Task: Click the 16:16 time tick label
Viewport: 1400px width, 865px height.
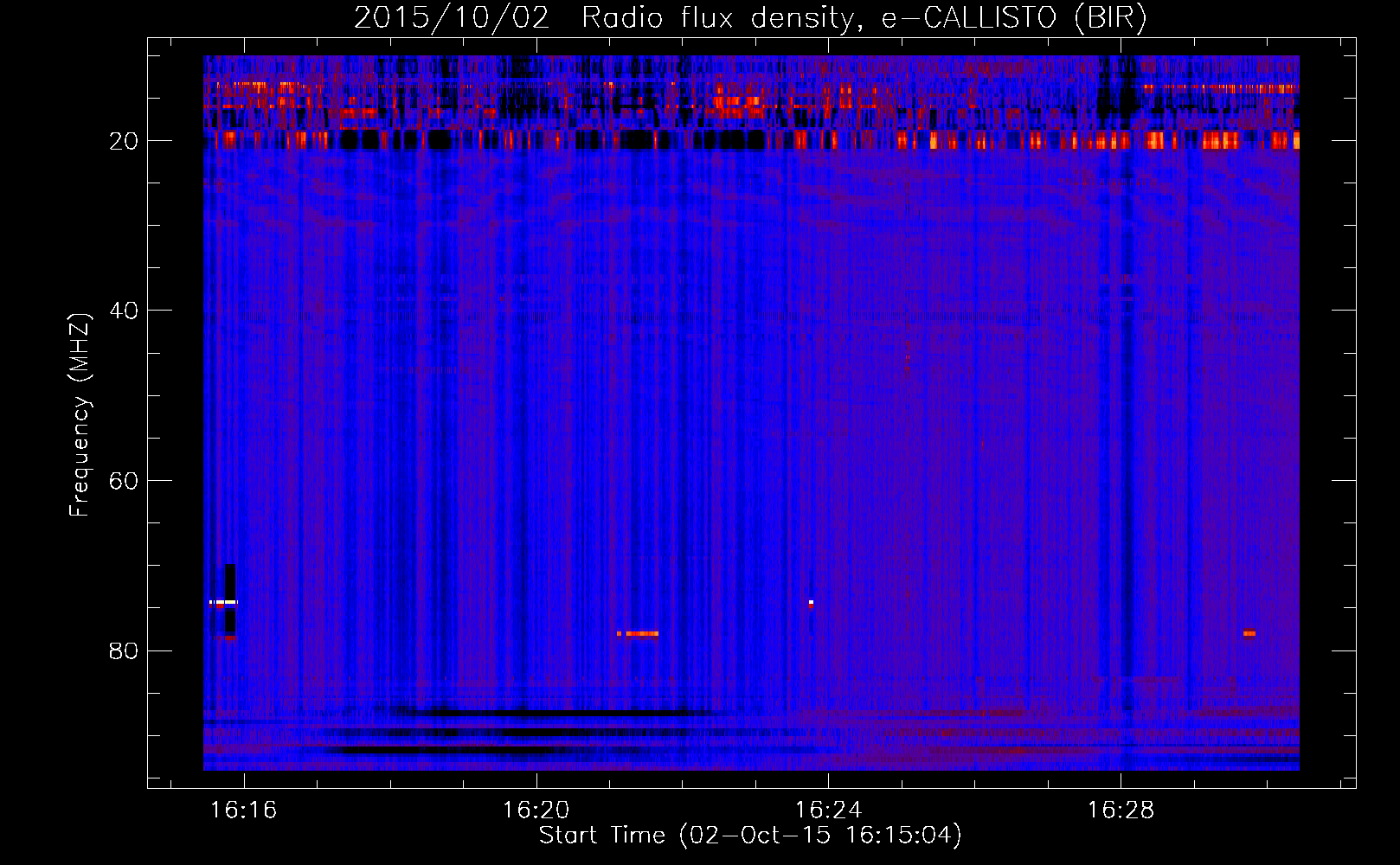Action: pyautogui.click(x=244, y=811)
